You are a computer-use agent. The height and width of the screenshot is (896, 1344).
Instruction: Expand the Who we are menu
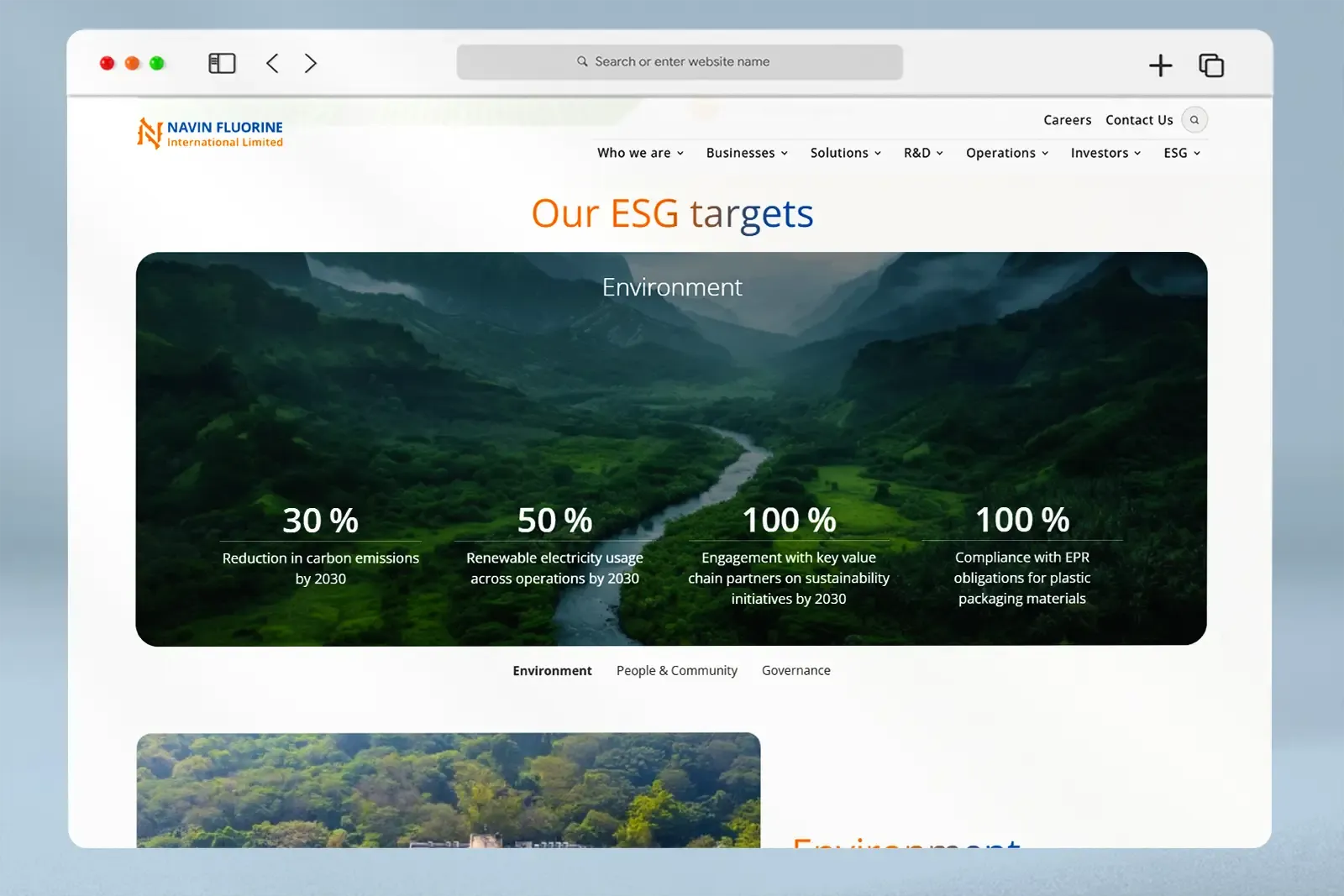[x=640, y=153]
